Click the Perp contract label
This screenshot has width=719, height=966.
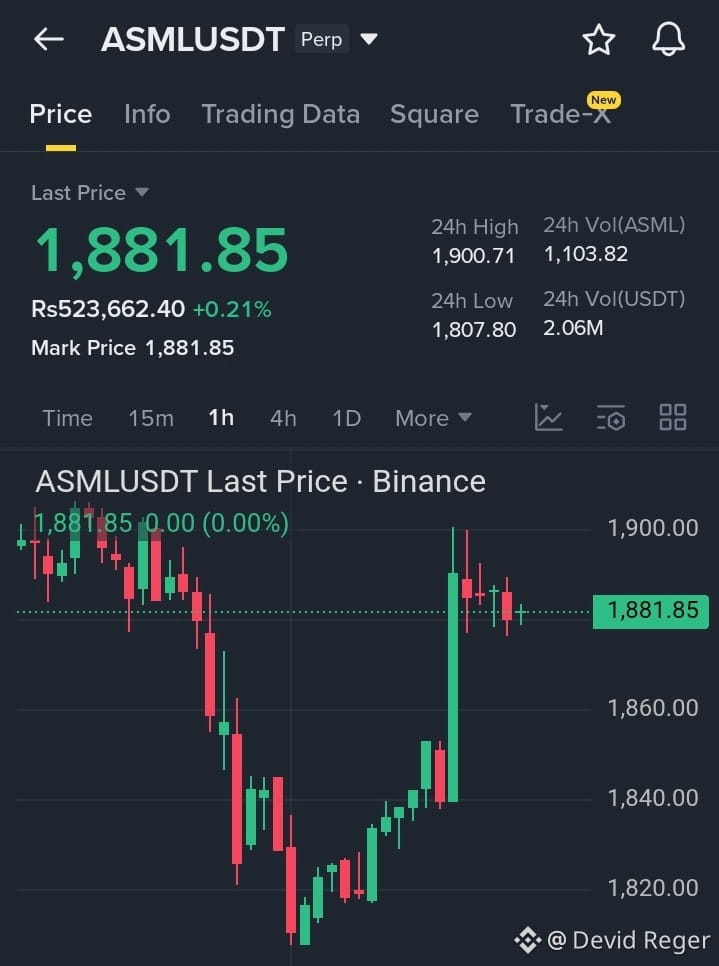tap(322, 39)
